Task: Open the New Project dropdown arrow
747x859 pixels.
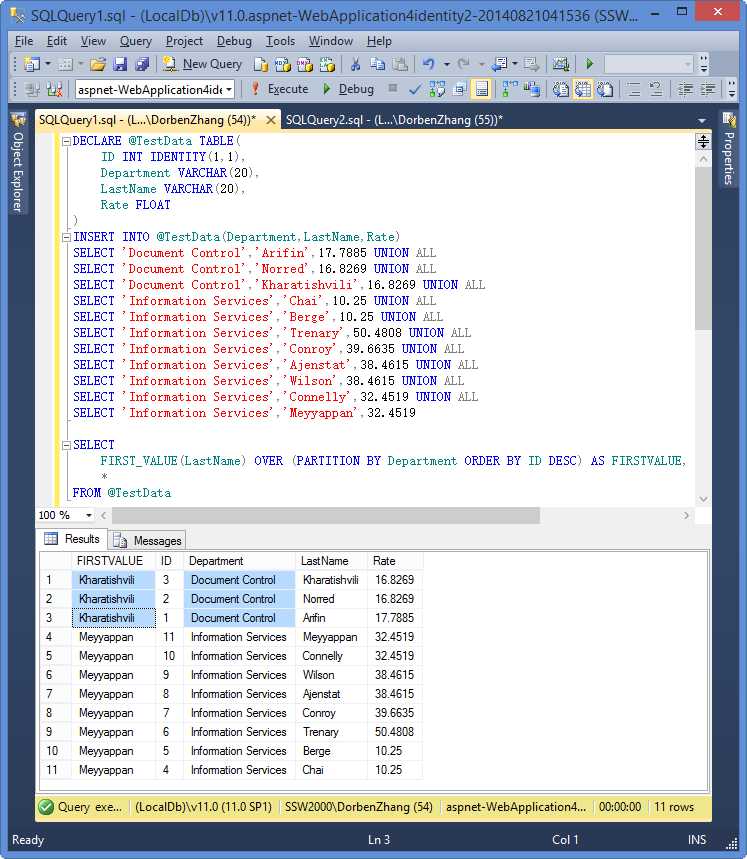Action: click(48, 65)
